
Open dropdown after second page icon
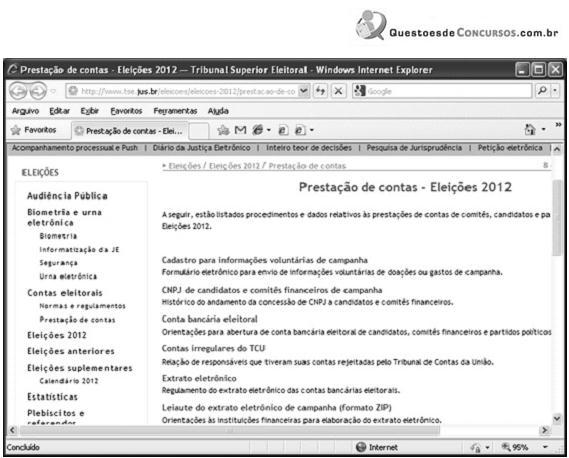point(311,130)
